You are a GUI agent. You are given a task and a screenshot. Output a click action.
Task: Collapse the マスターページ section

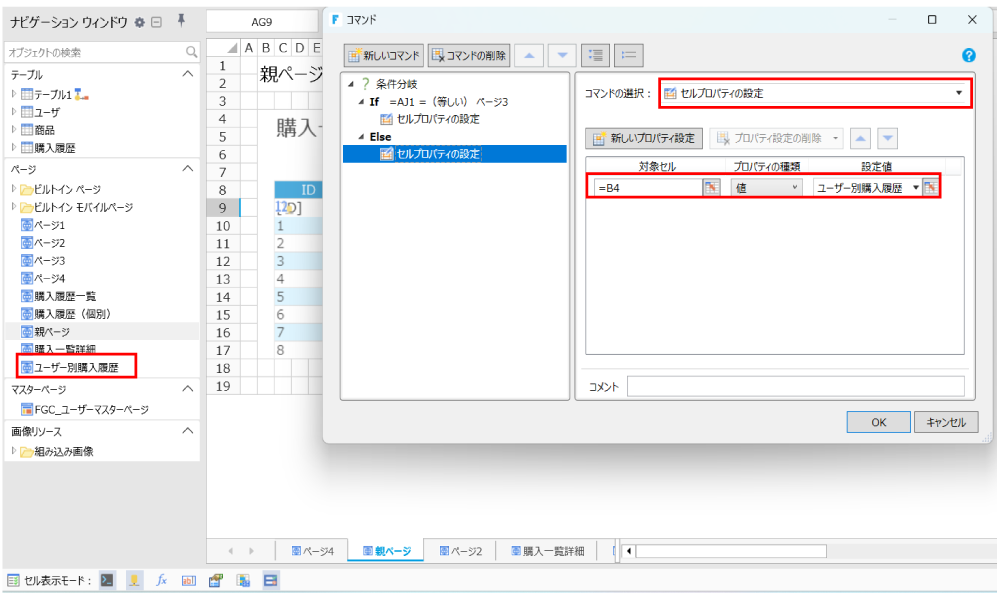pyautogui.click(x=188, y=388)
